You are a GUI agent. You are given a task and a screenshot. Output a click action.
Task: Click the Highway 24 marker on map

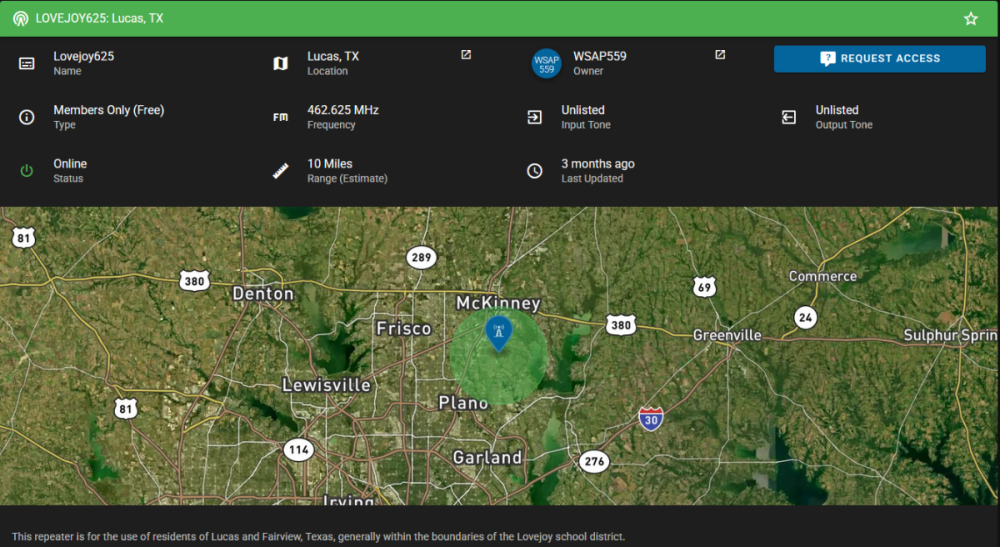pos(805,317)
